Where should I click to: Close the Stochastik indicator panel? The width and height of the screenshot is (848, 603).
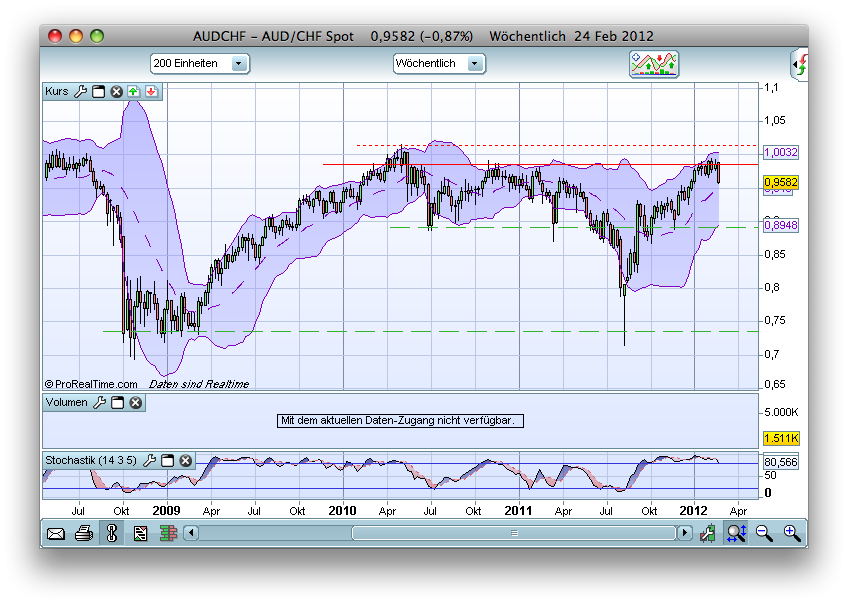coord(186,460)
